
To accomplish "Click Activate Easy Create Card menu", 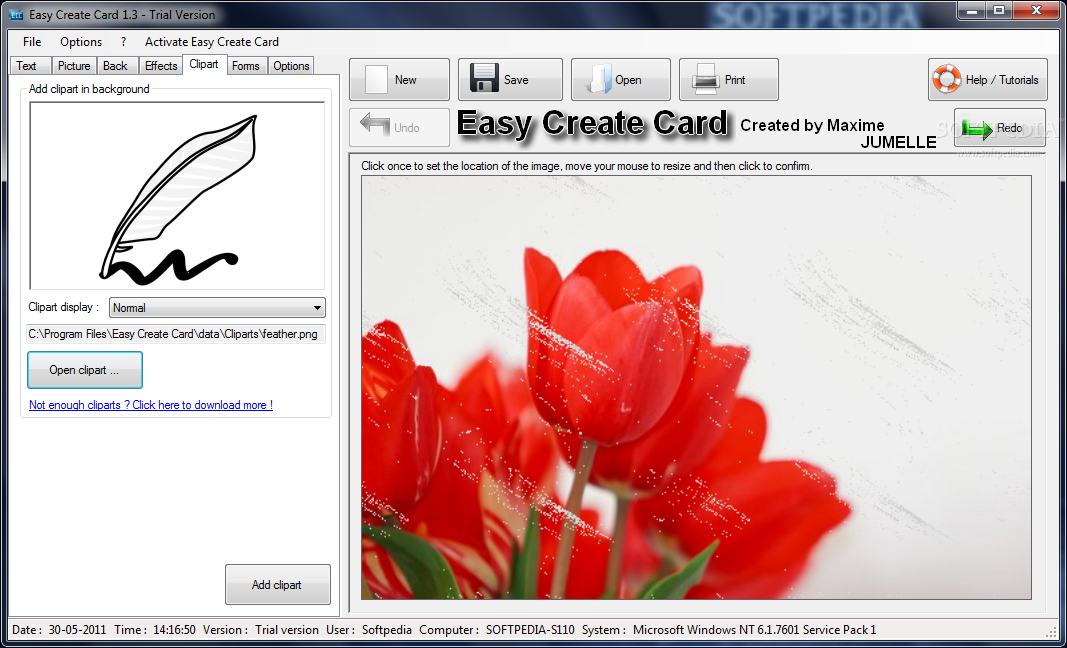I will (212, 42).
